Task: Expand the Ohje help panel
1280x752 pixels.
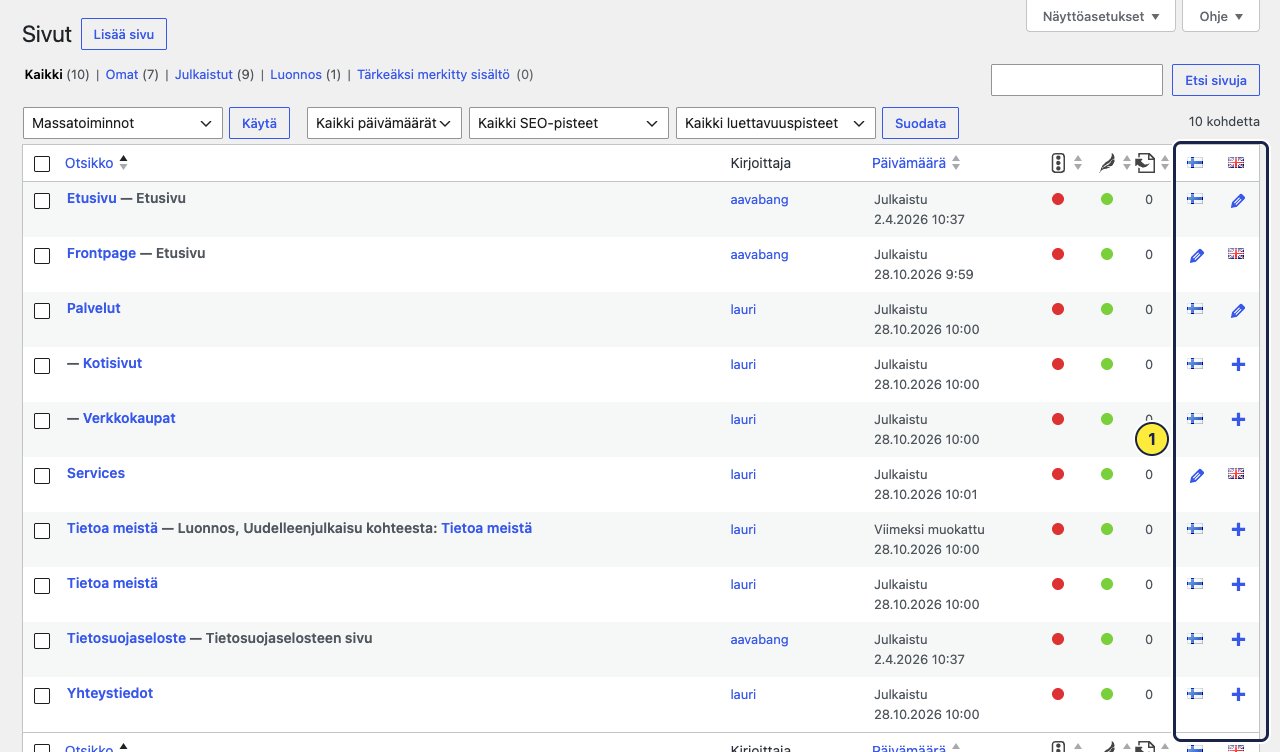Action: 1221,16
